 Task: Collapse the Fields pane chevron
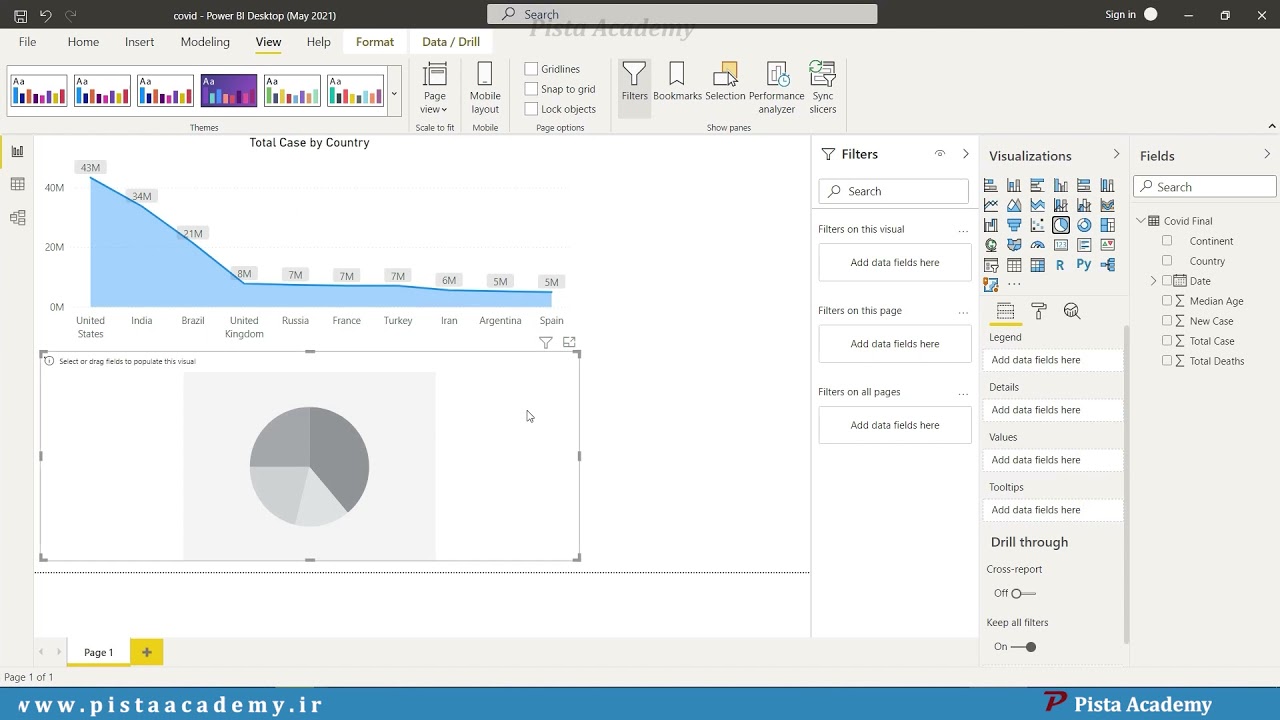pyautogui.click(x=1267, y=154)
